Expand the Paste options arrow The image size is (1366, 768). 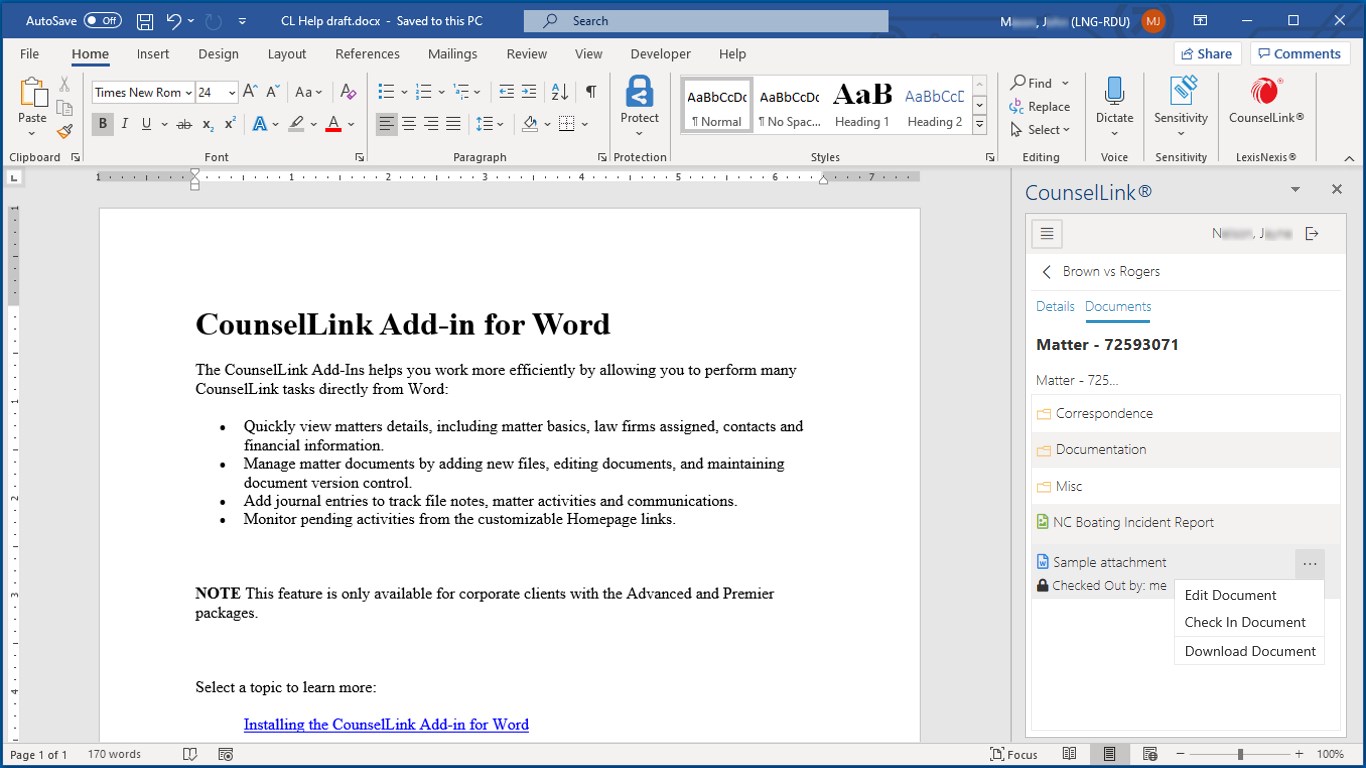pos(33,133)
